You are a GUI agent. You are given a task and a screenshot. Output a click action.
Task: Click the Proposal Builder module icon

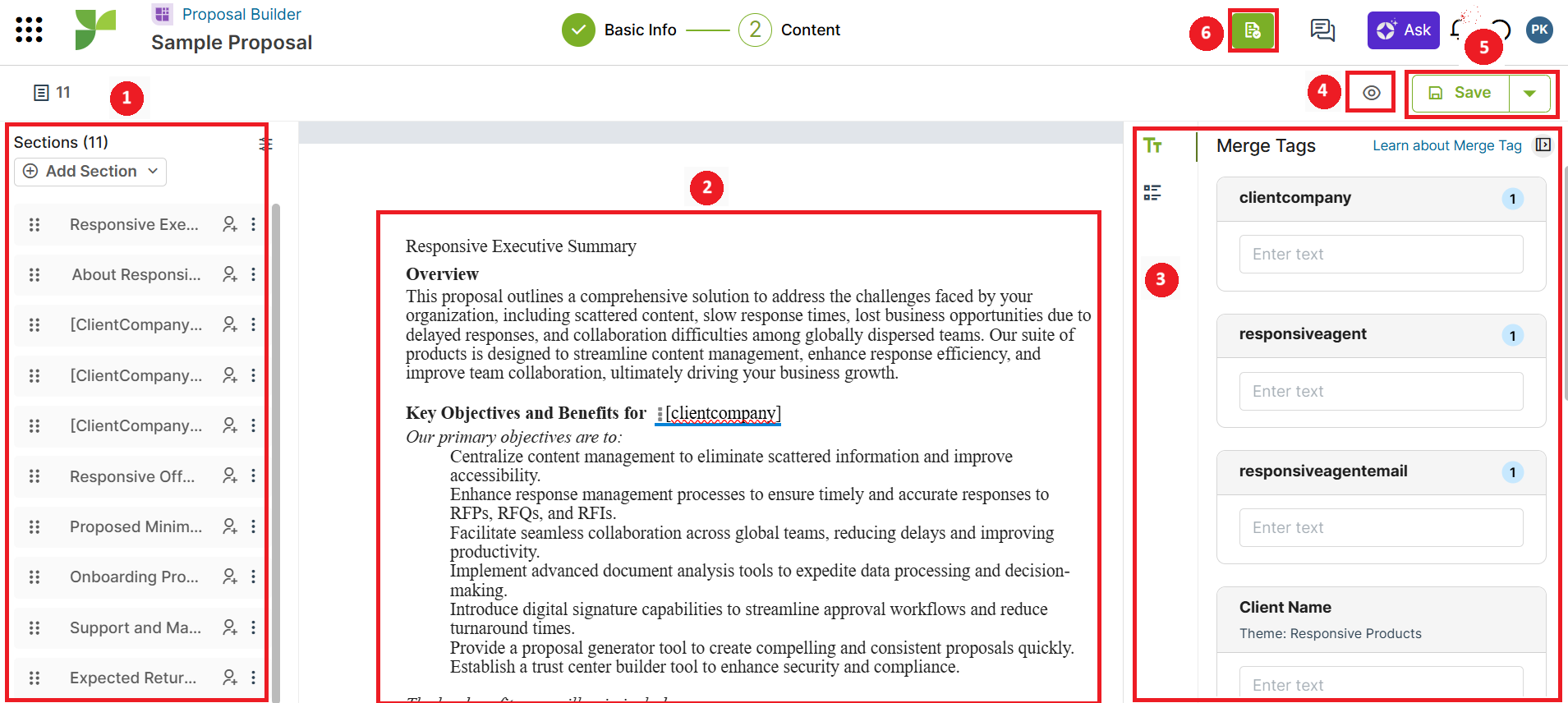point(163,14)
